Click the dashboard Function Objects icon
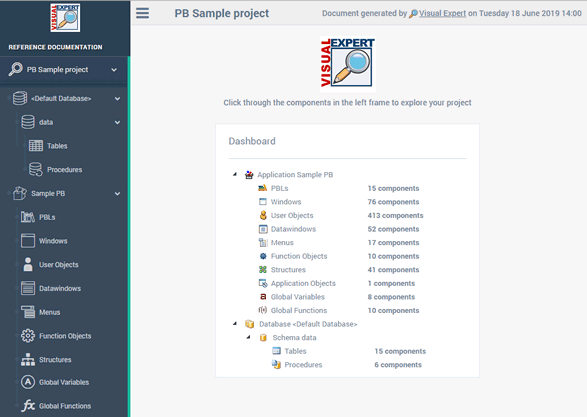The height and width of the screenshot is (417, 587). point(263,256)
